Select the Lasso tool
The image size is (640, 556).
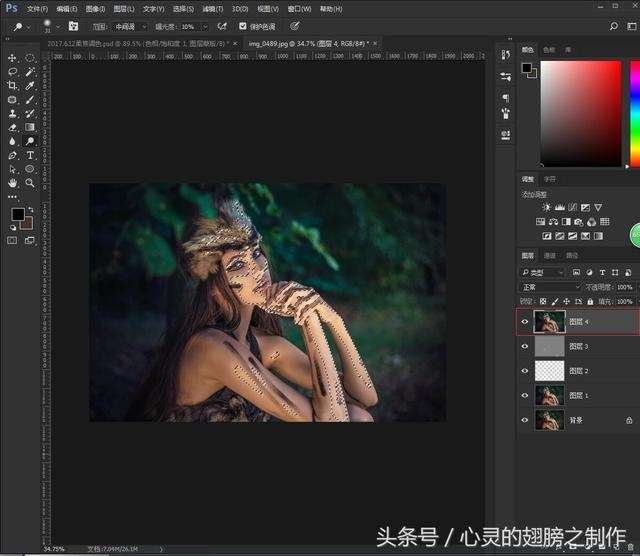point(13,72)
